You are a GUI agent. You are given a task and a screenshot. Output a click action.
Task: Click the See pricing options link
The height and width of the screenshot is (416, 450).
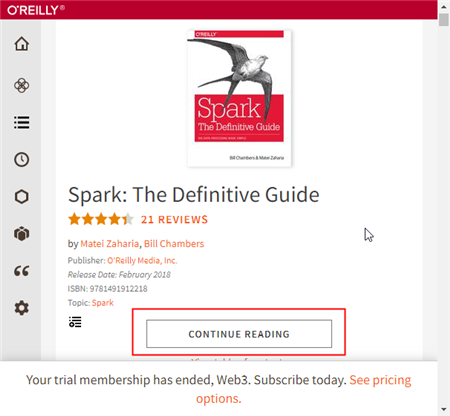point(303,389)
